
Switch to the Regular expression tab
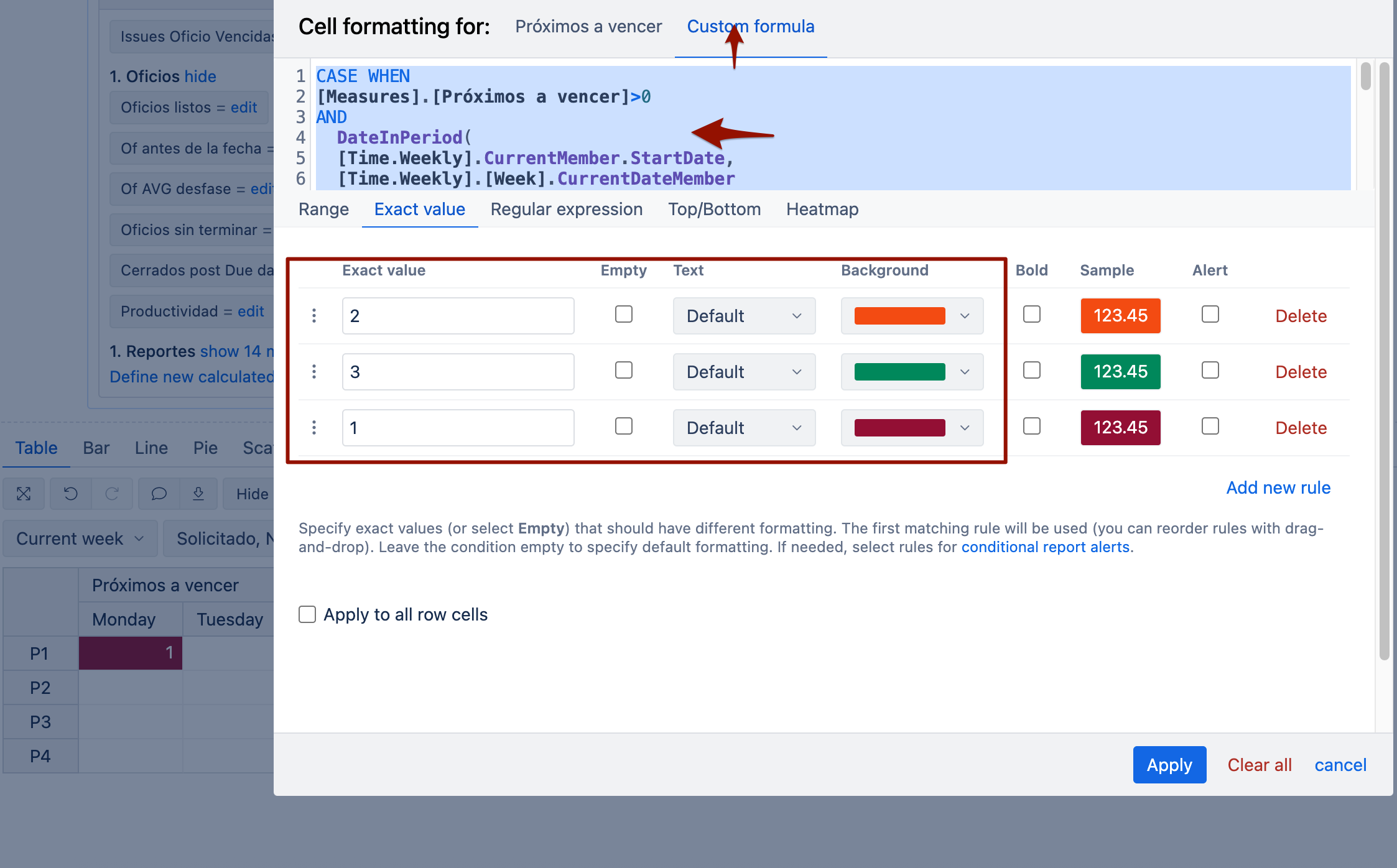pyautogui.click(x=567, y=210)
